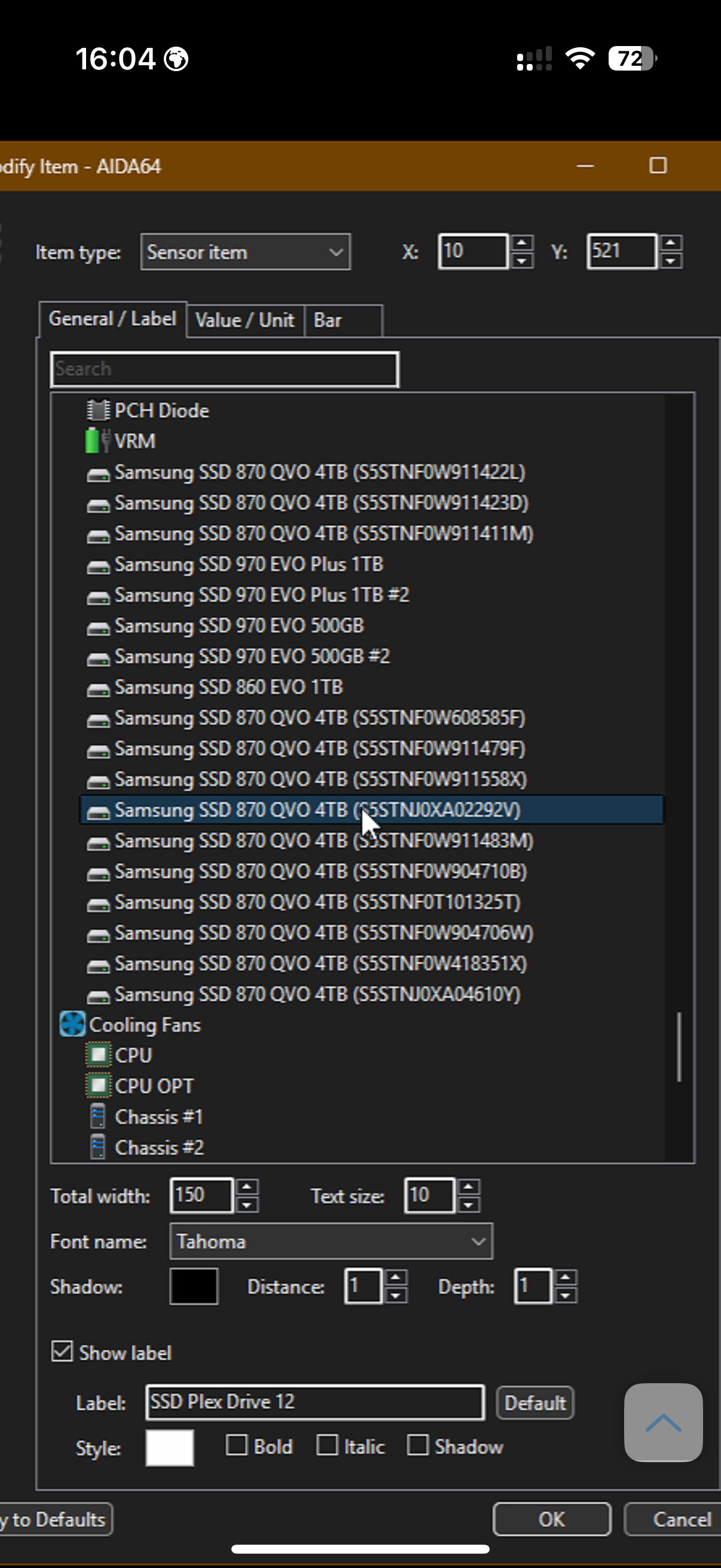Enable the Shadow style checkbox
The height and width of the screenshot is (1568, 721).
pos(417,1445)
